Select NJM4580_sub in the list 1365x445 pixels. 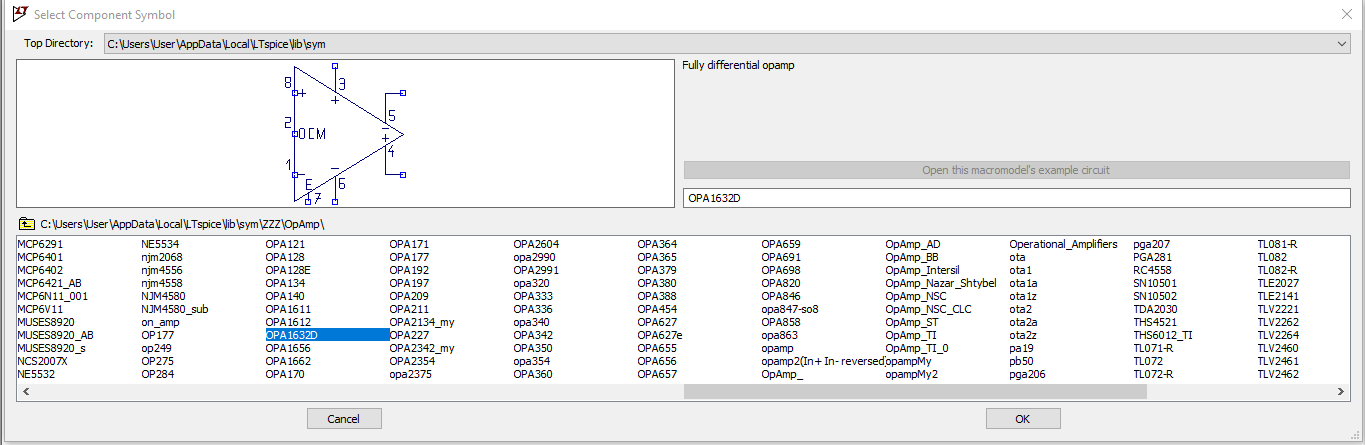[175, 309]
